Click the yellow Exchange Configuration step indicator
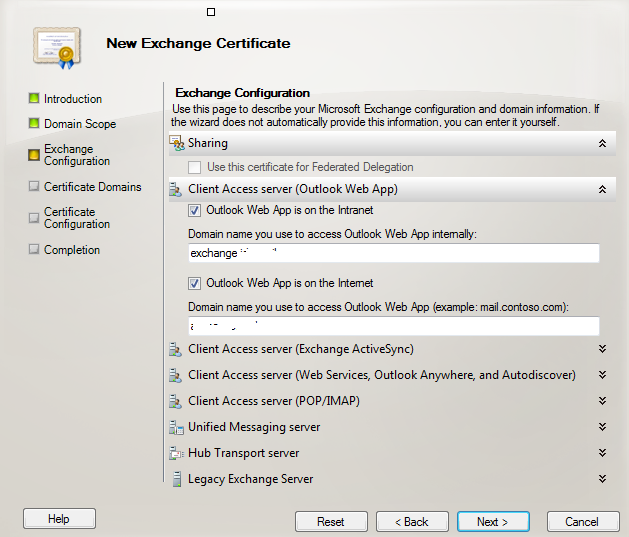Screen dimensions: 629x537 (34, 154)
